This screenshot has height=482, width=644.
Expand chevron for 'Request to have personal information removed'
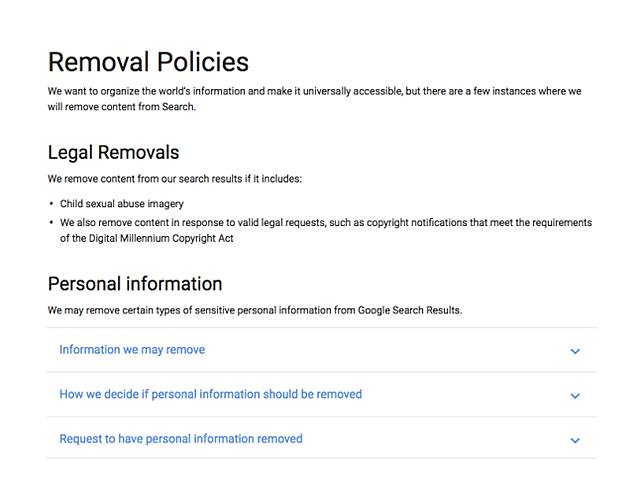(575, 440)
